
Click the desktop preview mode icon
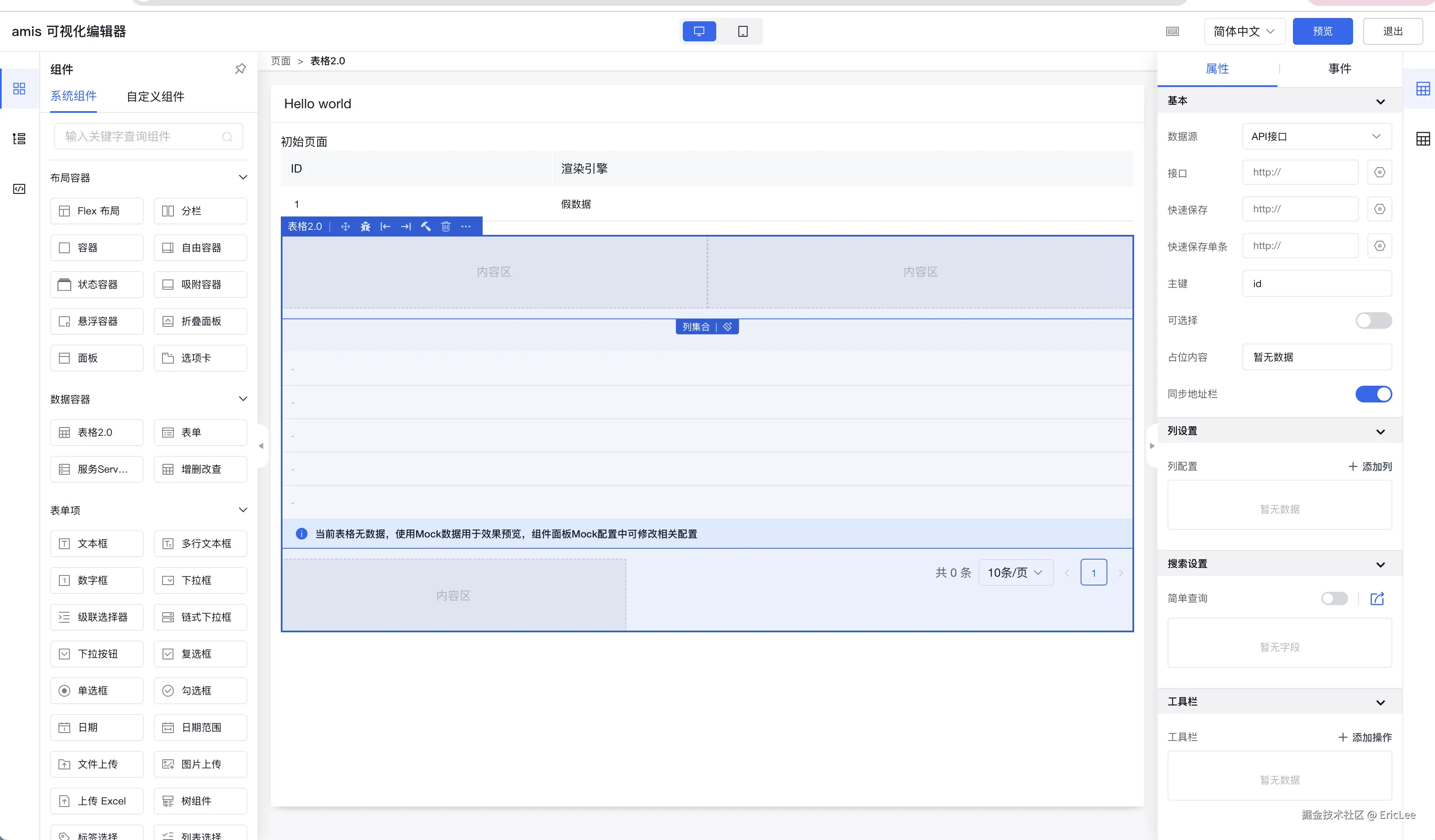(x=699, y=31)
